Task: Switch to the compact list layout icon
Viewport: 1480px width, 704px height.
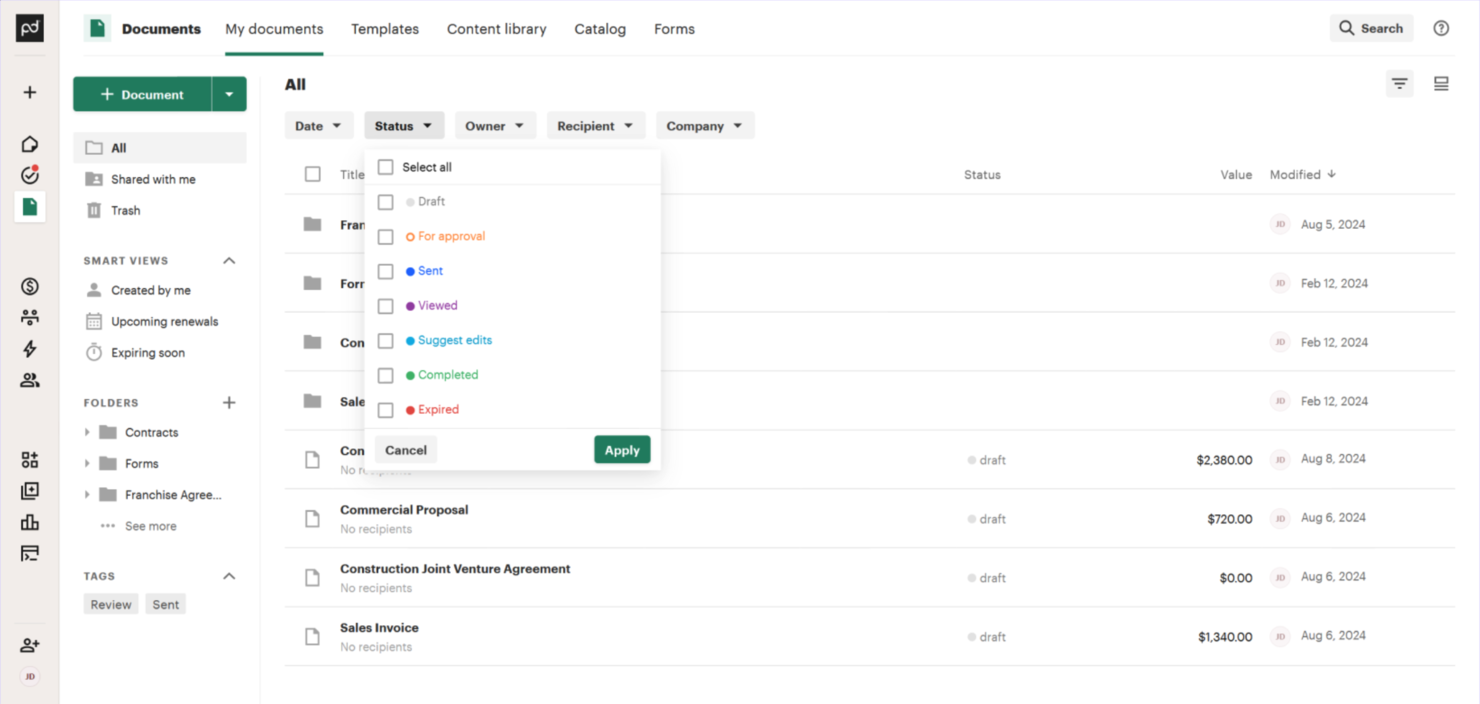Action: [x=1441, y=84]
